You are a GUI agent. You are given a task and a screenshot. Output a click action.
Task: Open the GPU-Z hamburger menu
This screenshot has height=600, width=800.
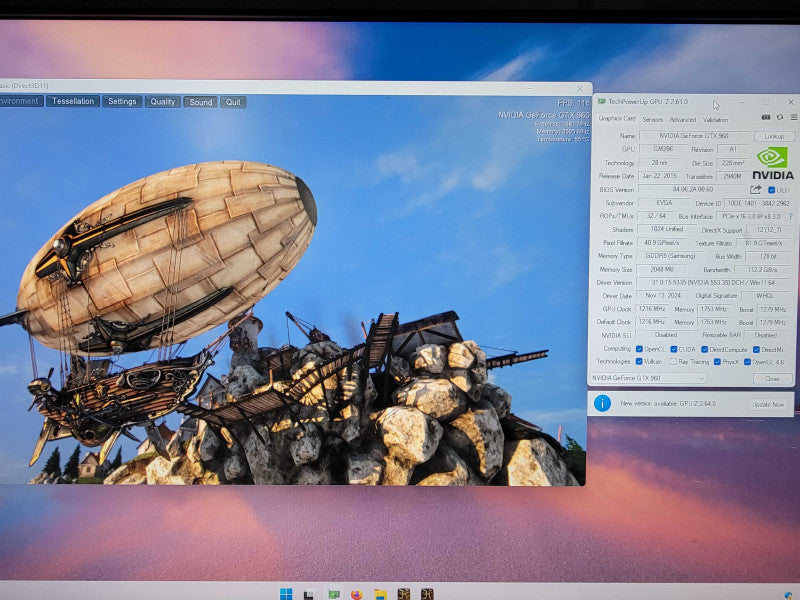point(793,117)
